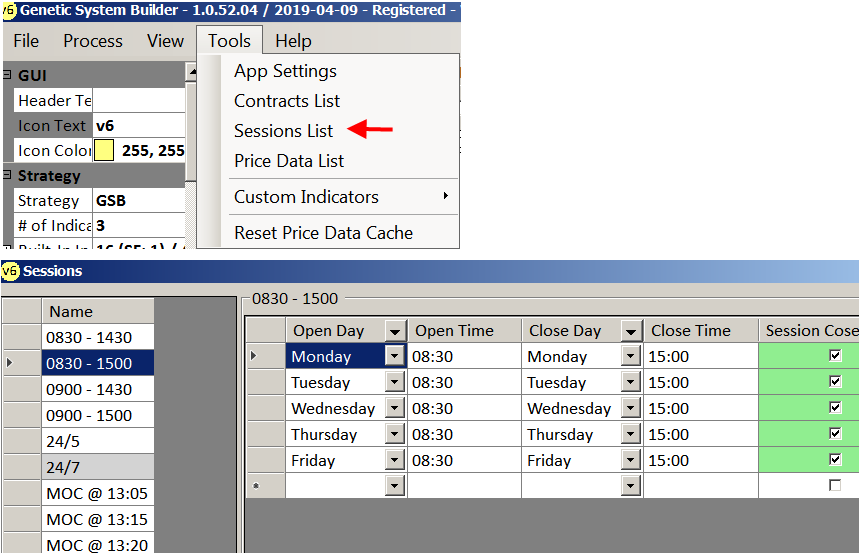Toggle Wednesday session close checkbox

point(835,408)
